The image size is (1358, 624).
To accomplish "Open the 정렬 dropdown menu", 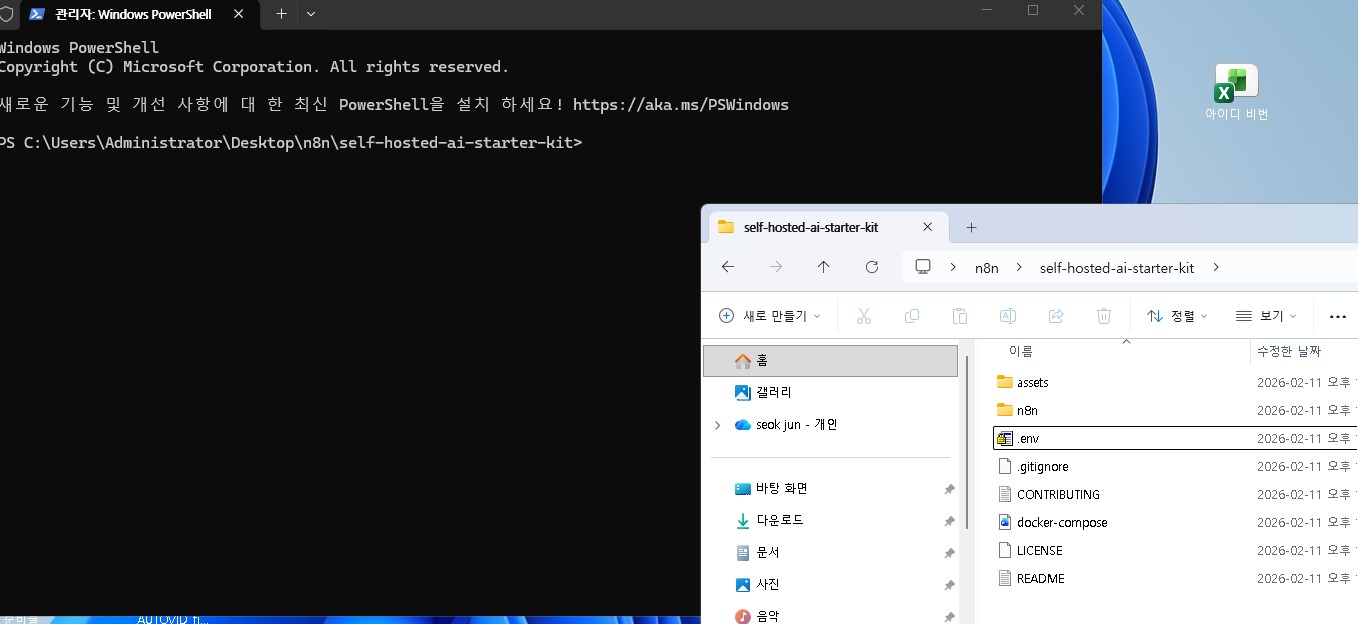I will click(1177, 316).
